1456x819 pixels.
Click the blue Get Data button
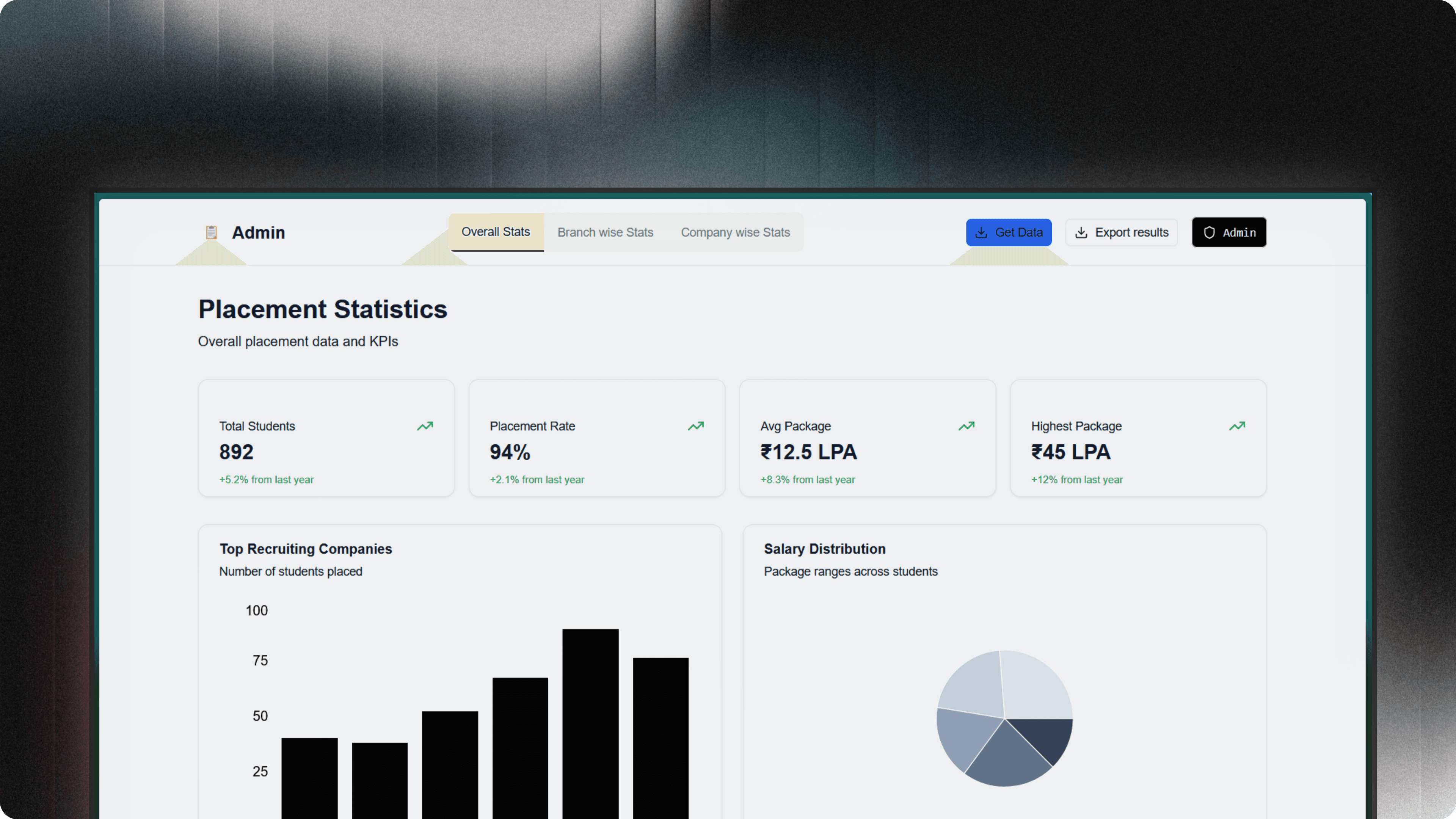pos(1009,232)
